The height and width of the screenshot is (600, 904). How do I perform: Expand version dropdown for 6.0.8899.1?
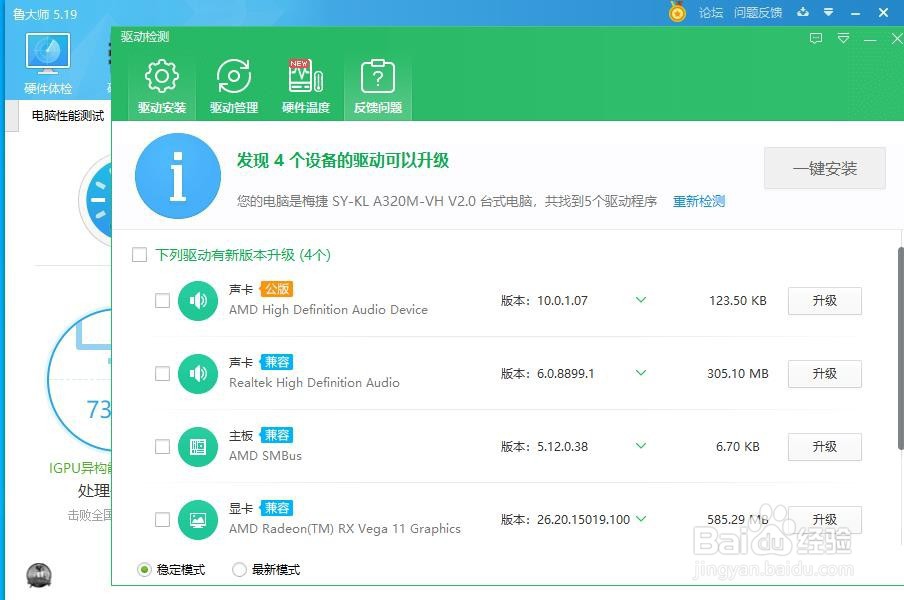pos(641,373)
